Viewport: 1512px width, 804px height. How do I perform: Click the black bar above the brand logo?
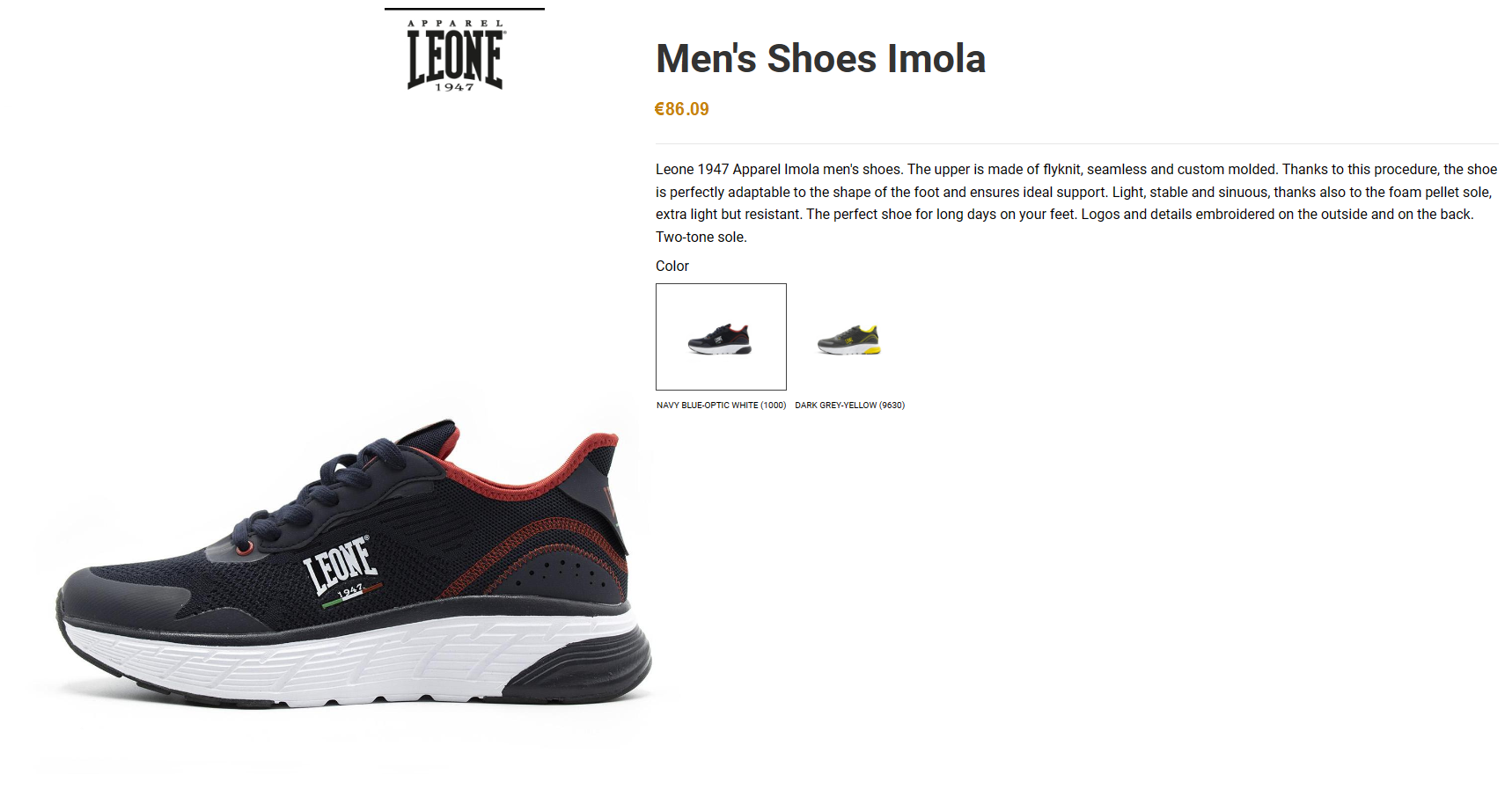(465, 9)
